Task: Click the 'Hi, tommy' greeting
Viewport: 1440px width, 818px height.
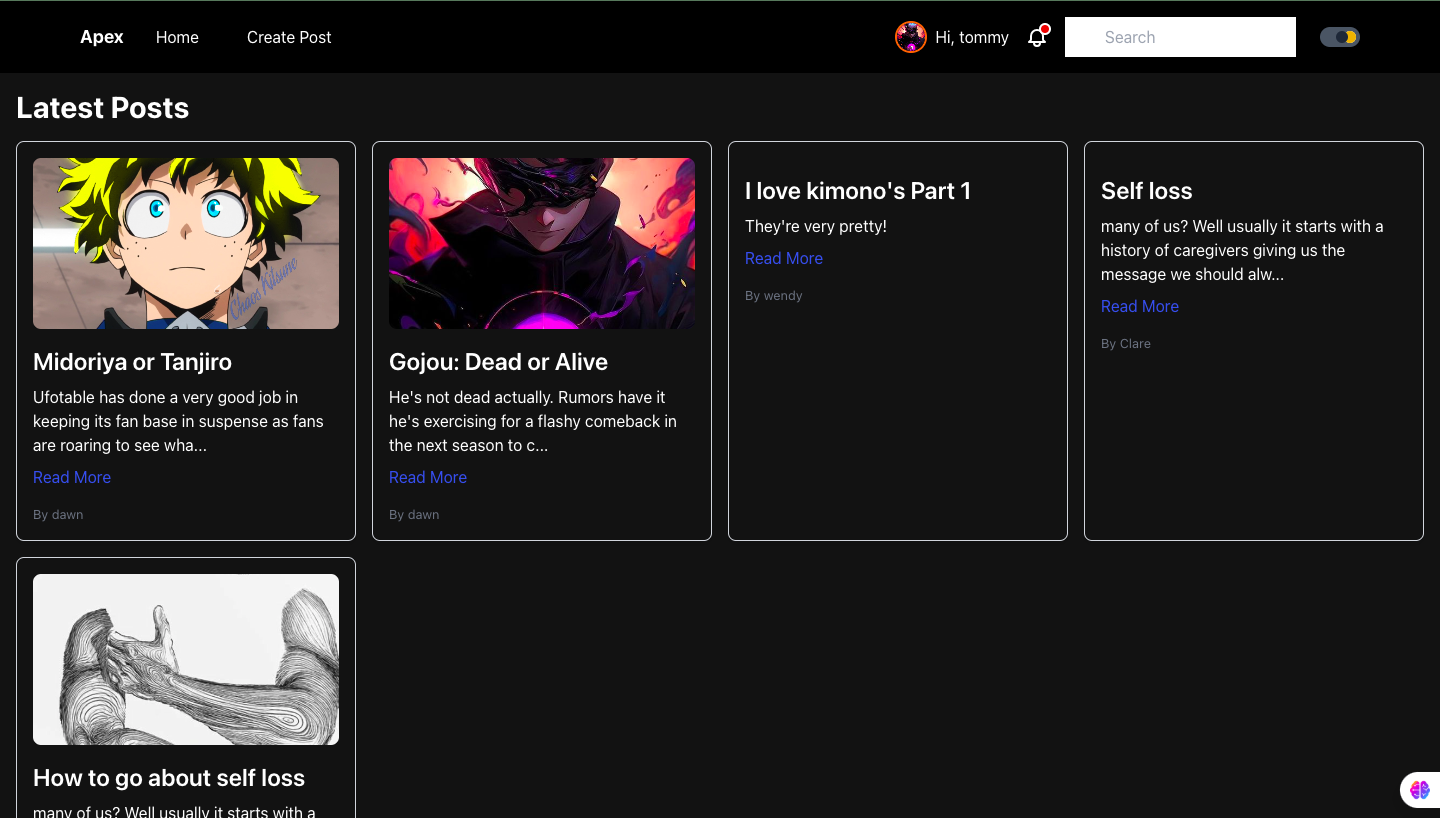Action: [972, 37]
